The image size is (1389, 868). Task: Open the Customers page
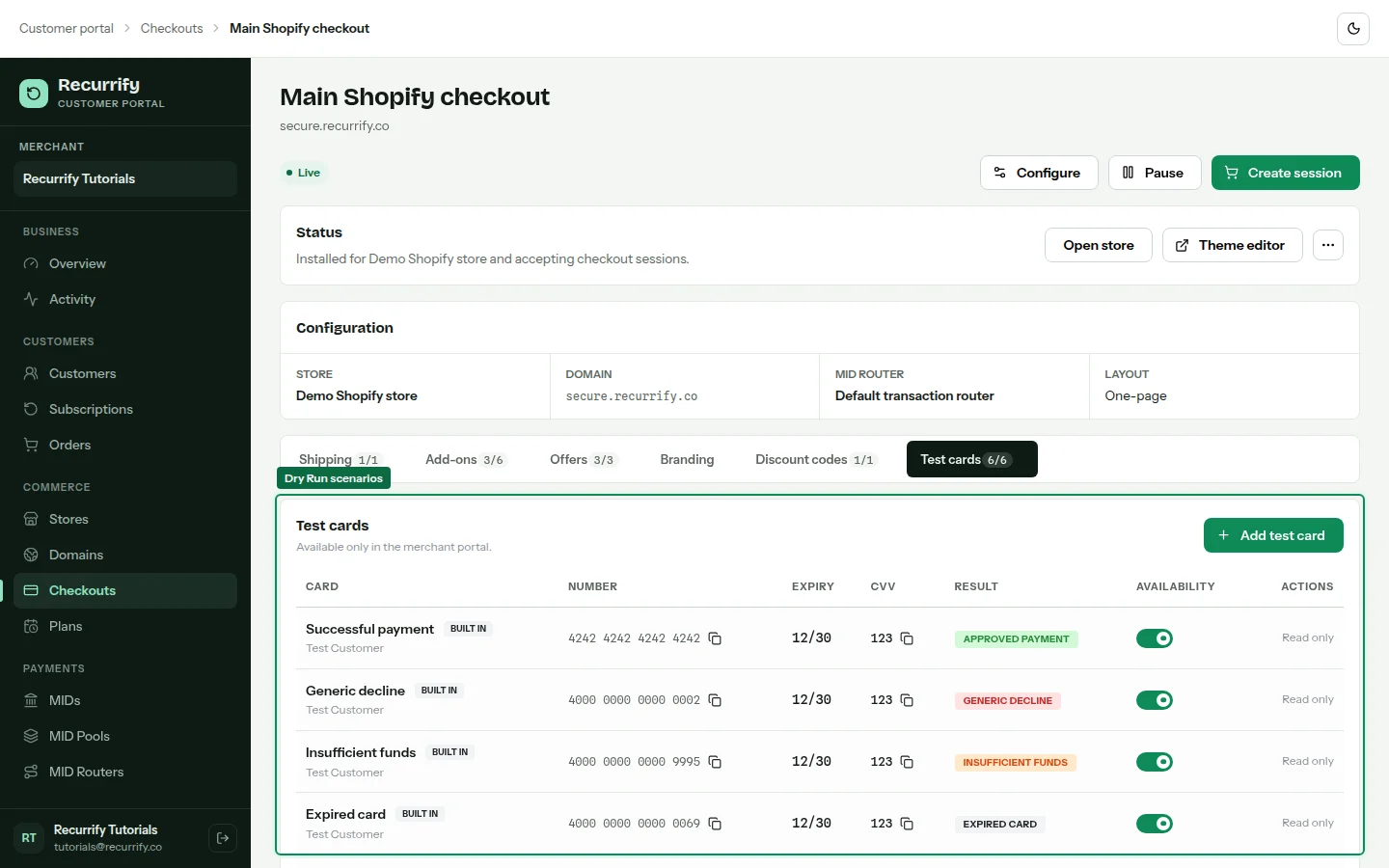pyautogui.click(x=125, y=373)
